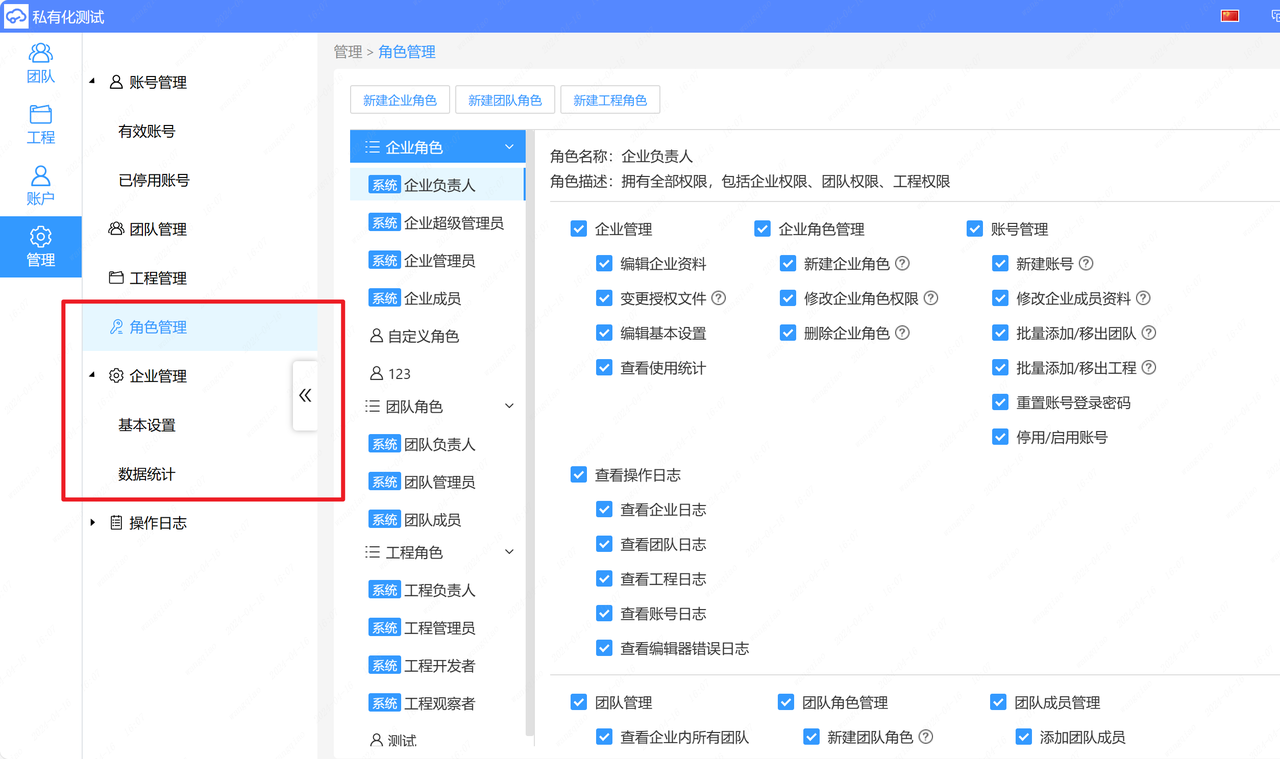Toggle the 查看企业日志 checkbox
This screenshot has height=759, width=1280.
(604, 509)
